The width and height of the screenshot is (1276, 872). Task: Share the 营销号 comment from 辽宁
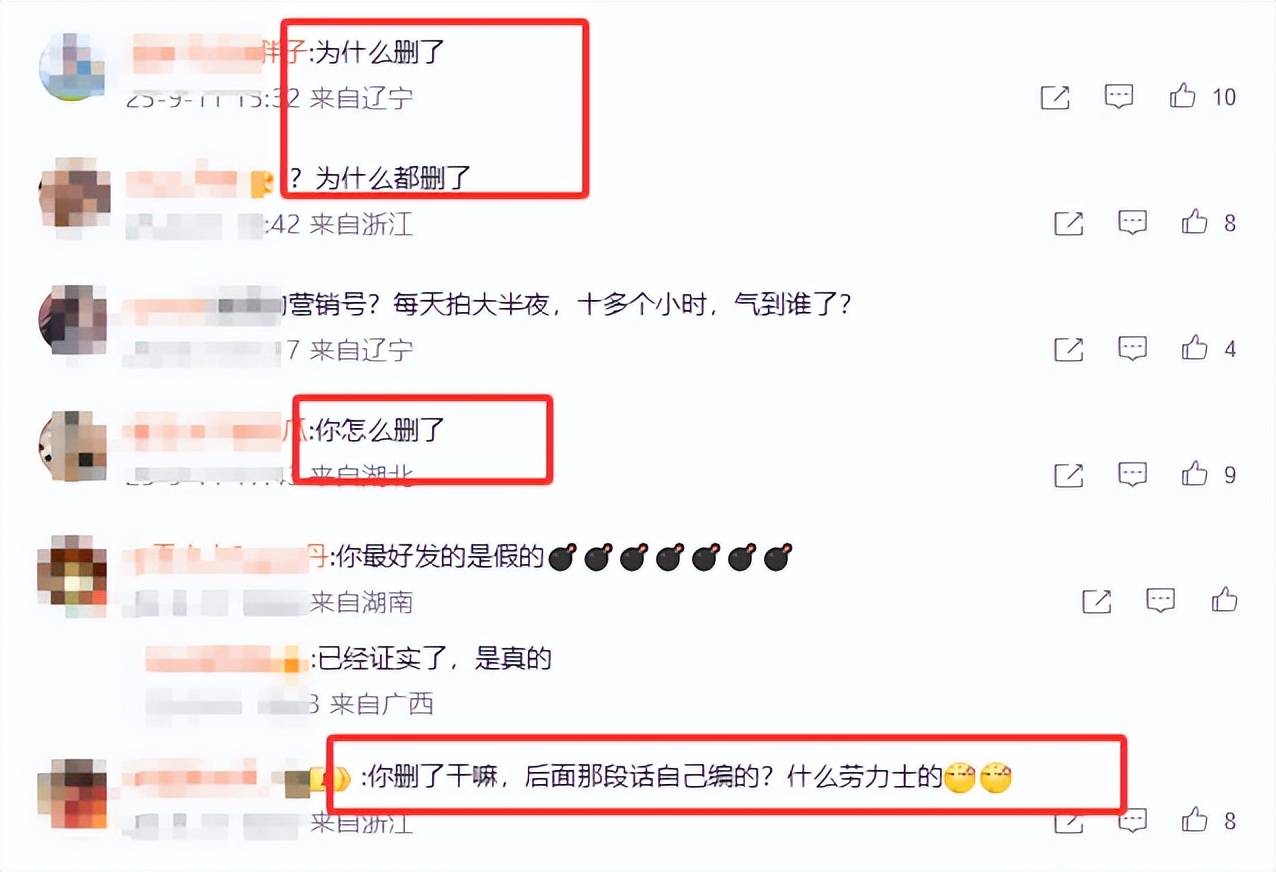click(1069, 349)
